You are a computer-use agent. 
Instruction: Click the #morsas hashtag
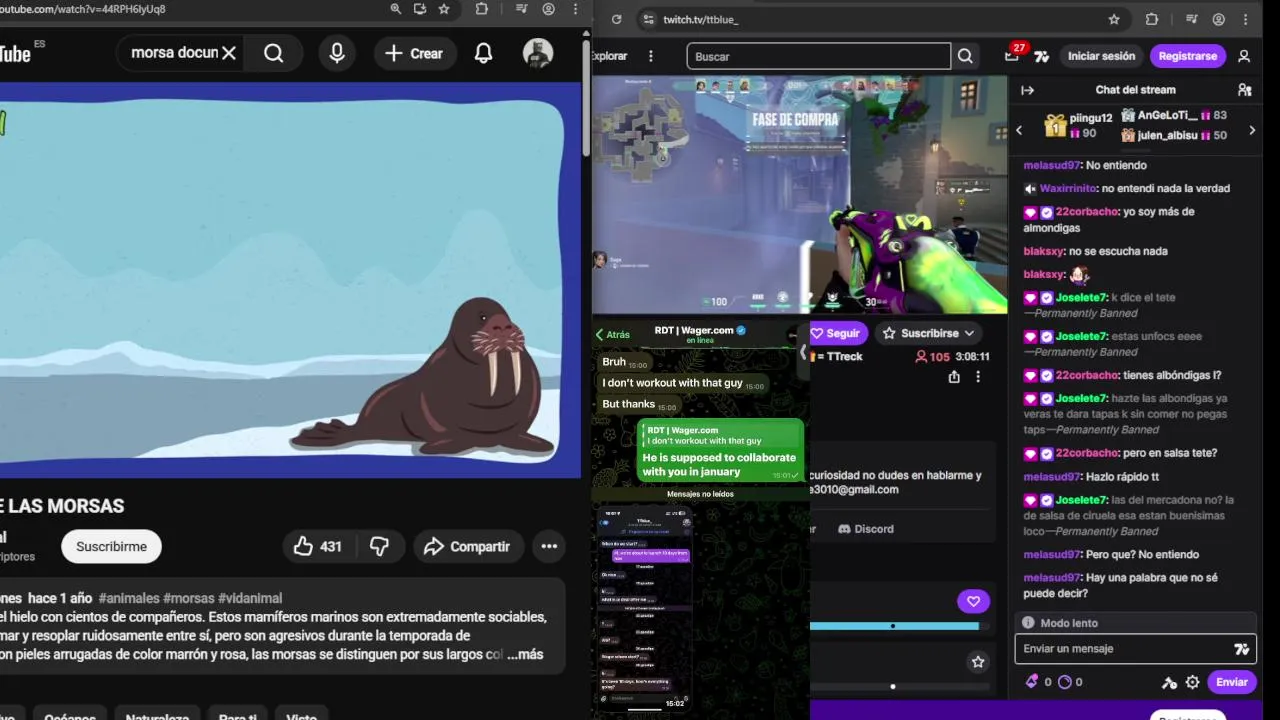(188, 598)
